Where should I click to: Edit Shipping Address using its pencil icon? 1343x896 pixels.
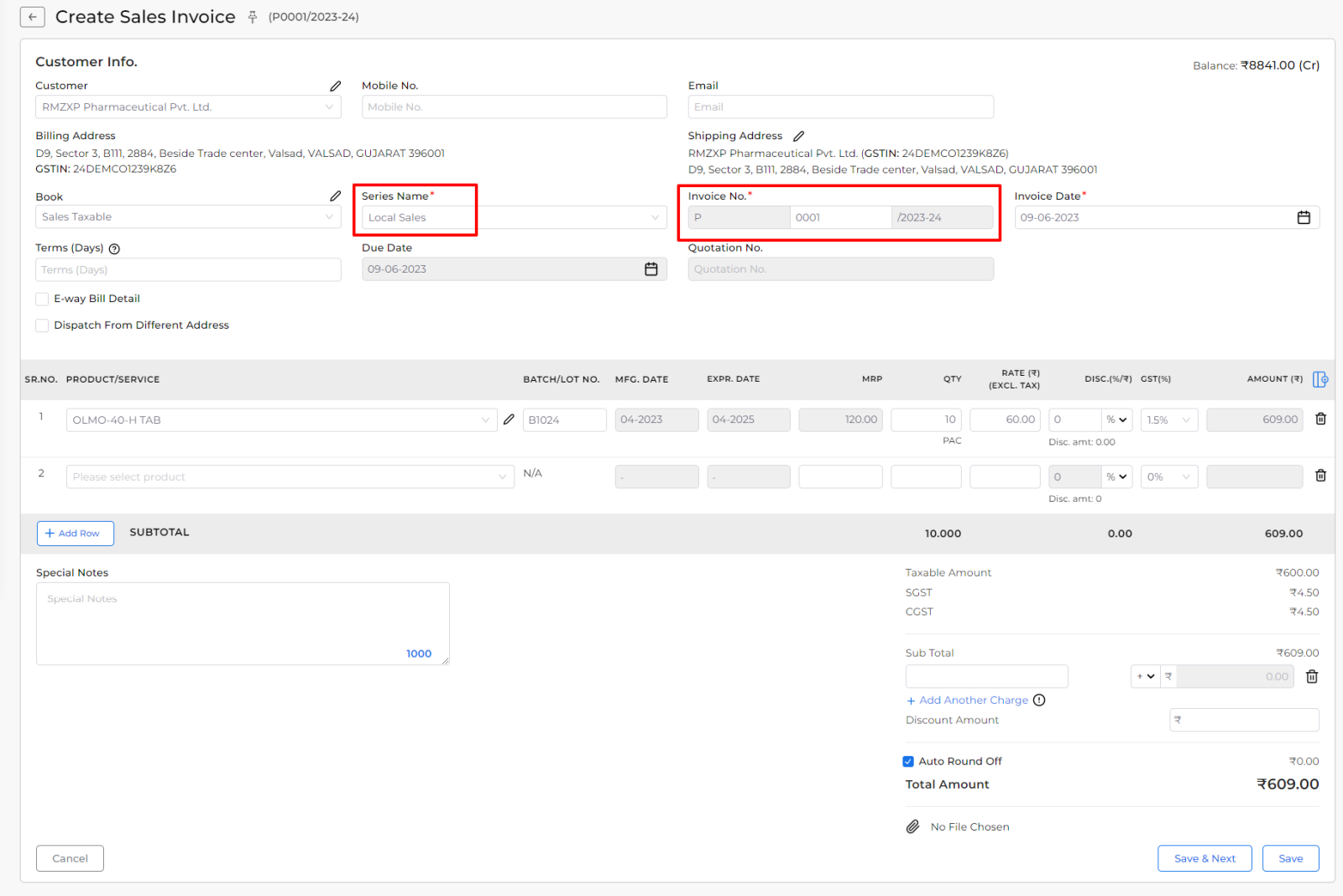point(798,135)
